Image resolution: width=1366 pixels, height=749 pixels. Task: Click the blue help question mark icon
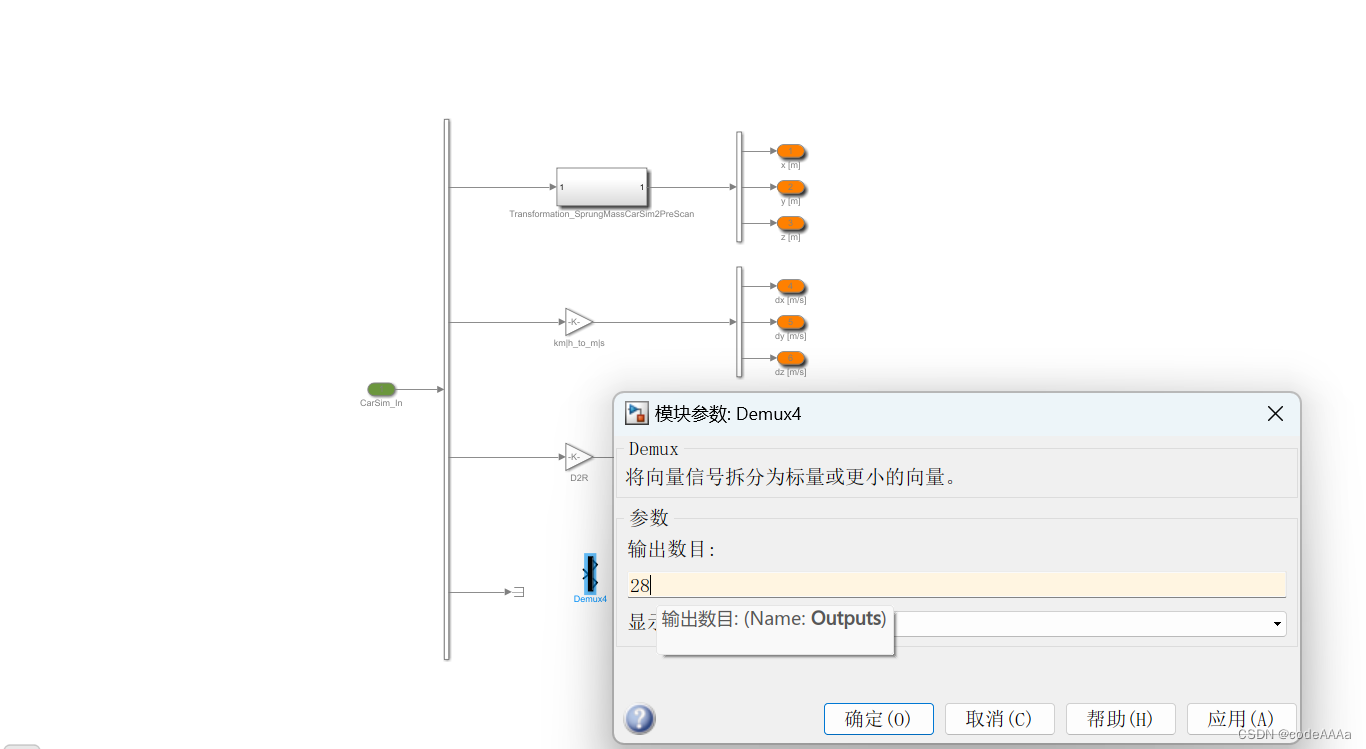(x=640, y=719)
